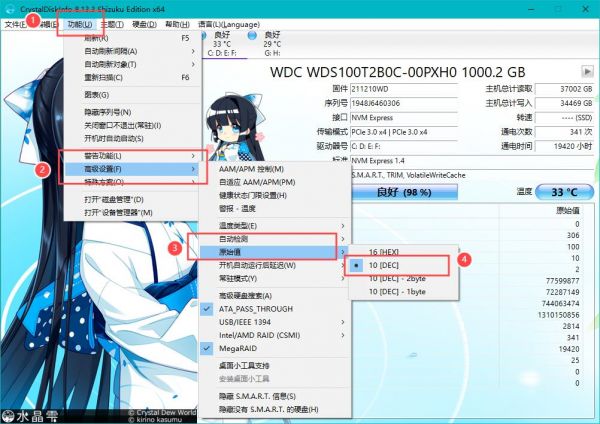Expand Intel/AMD RAID (CSMI) submenu
Viewport: 600px width, 424px height.
275,335
